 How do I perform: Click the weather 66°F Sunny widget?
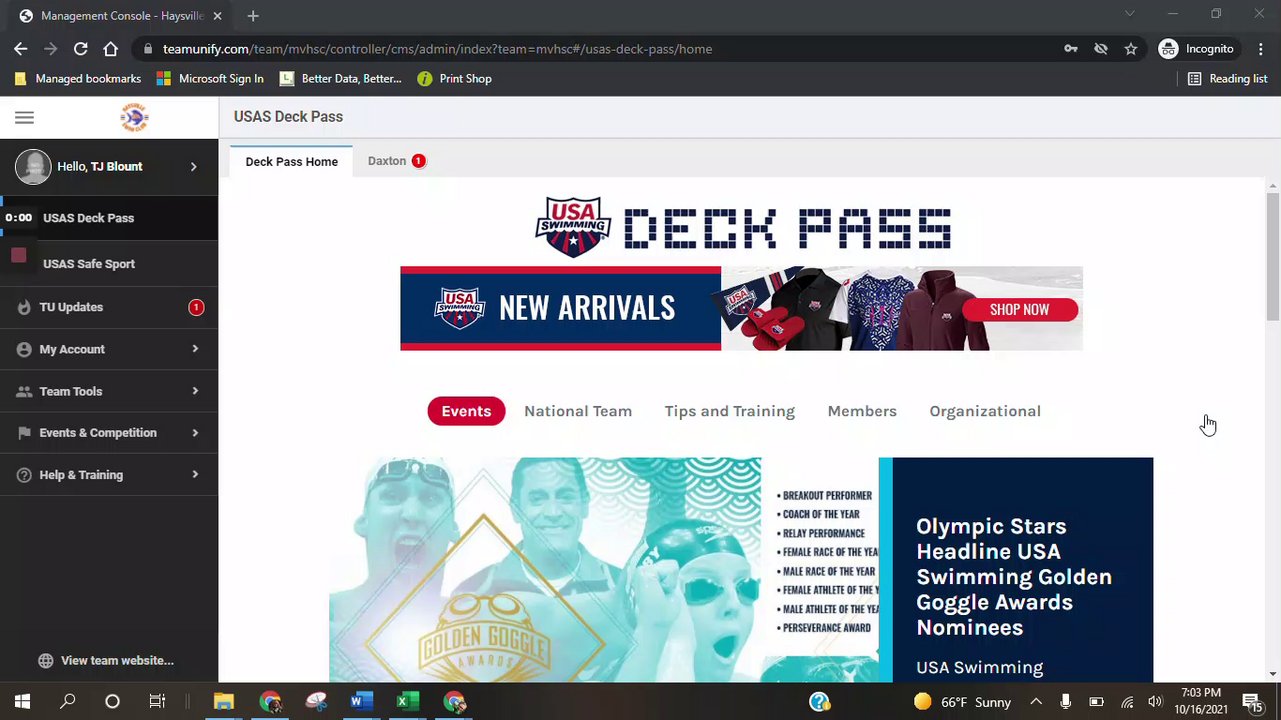tap(961, 702)
